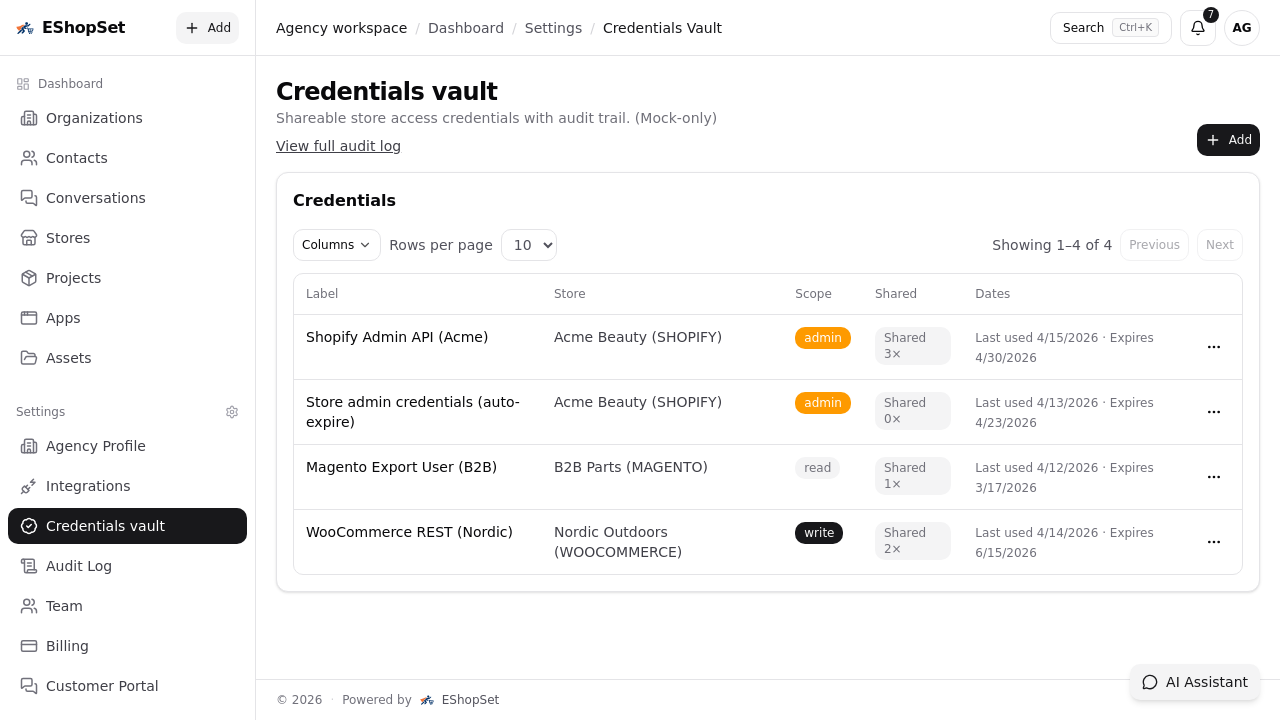Image resolution: width=1280 pixels, height=720 pixels.
Task: Sort by the Label column header
Action: [322, 294]
